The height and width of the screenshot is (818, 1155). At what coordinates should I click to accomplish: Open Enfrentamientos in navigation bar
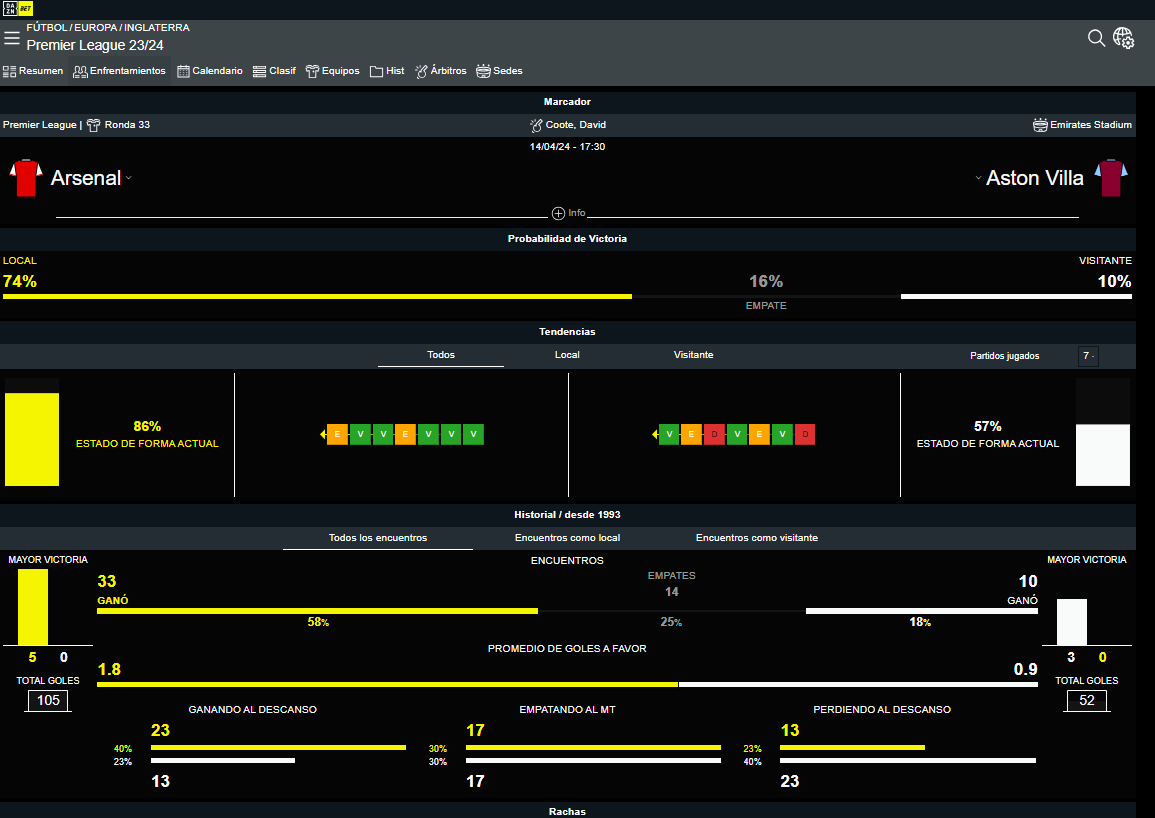coord(119,71)
